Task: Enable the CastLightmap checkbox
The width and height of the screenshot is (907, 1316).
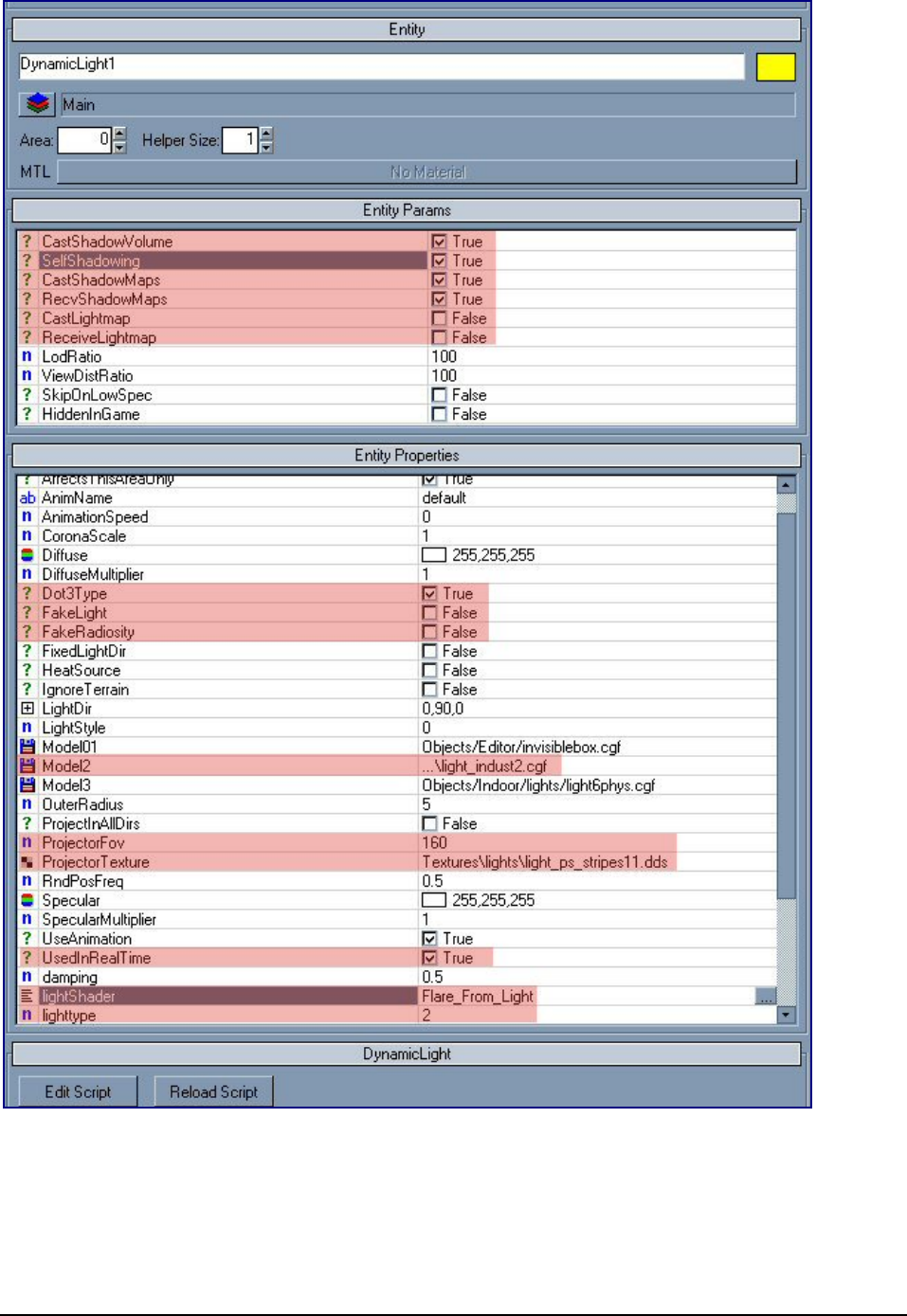Action: pos(439,318)
